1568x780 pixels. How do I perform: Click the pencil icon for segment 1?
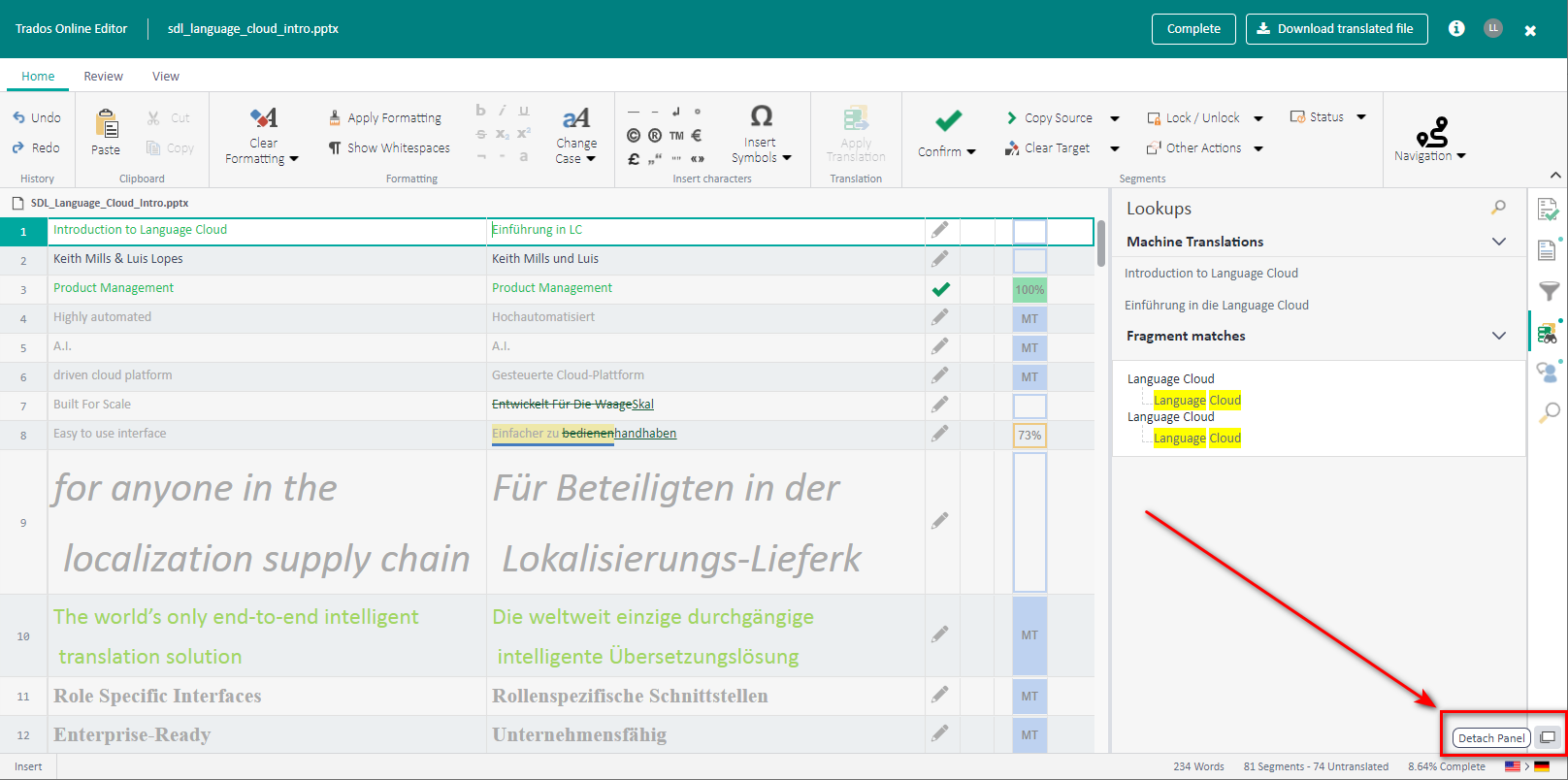click(939, 230)
